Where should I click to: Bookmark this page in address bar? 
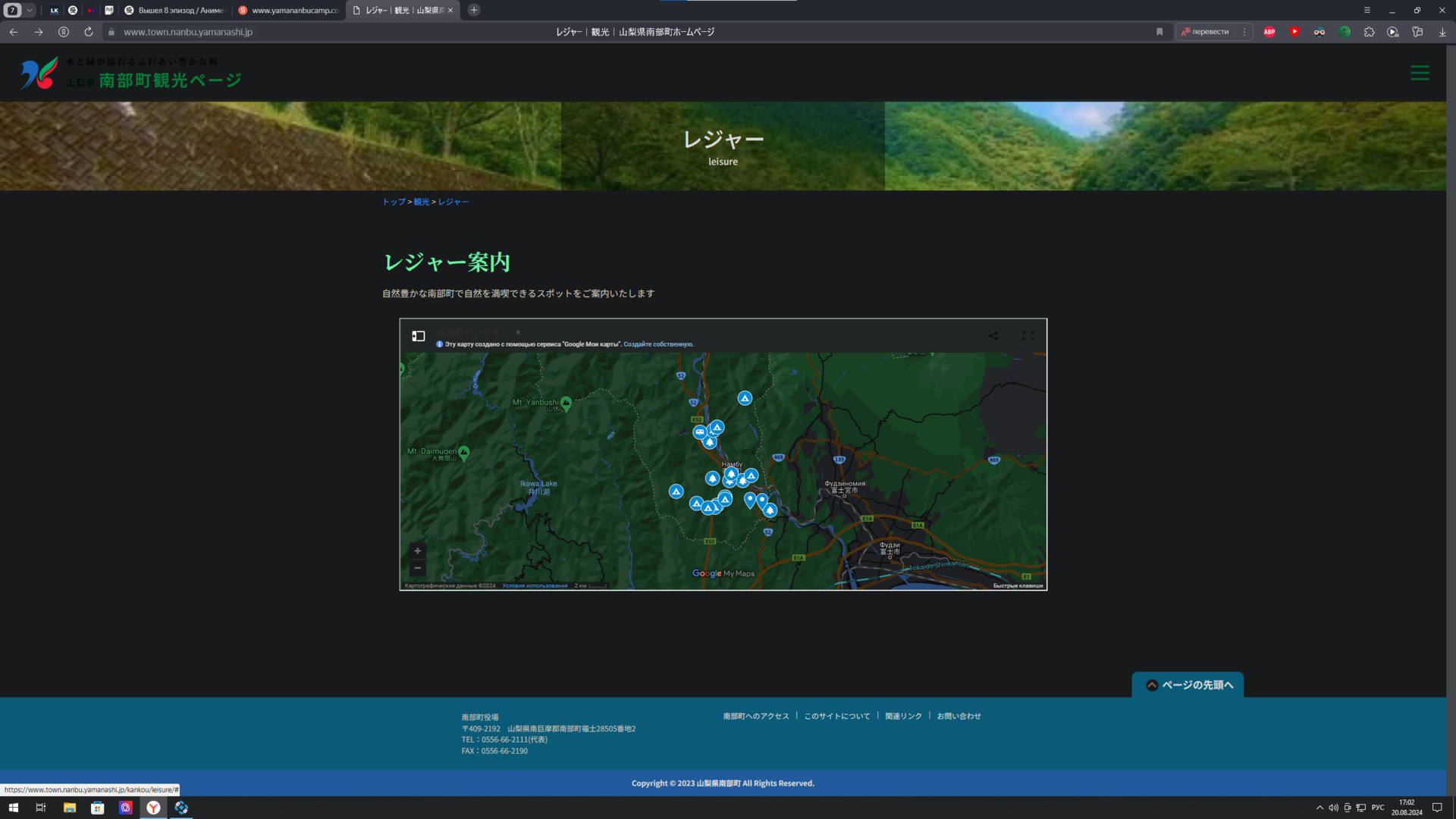1159,32
